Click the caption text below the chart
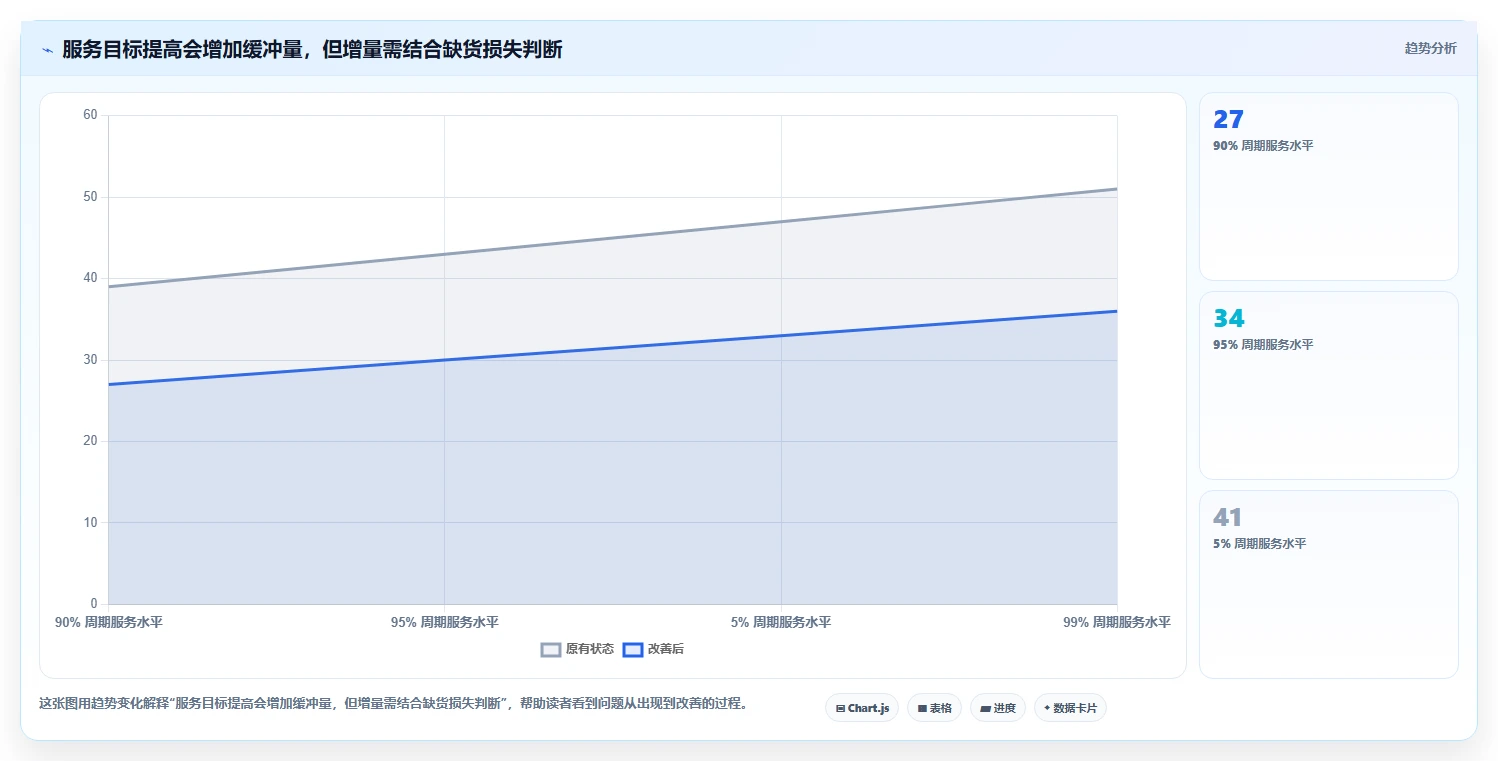1498x761 pixels. (x=394, y=704)
